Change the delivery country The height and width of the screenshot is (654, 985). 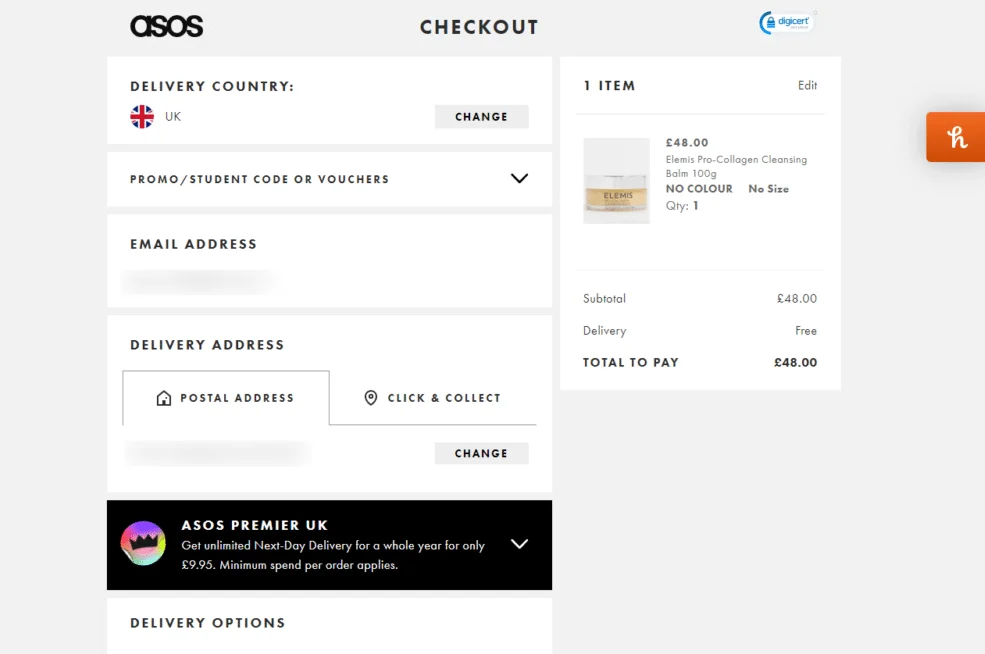coord(481,117)
